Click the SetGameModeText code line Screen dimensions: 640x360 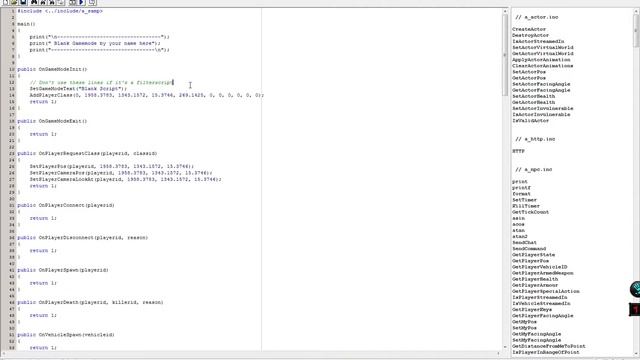tap(78, 89)
